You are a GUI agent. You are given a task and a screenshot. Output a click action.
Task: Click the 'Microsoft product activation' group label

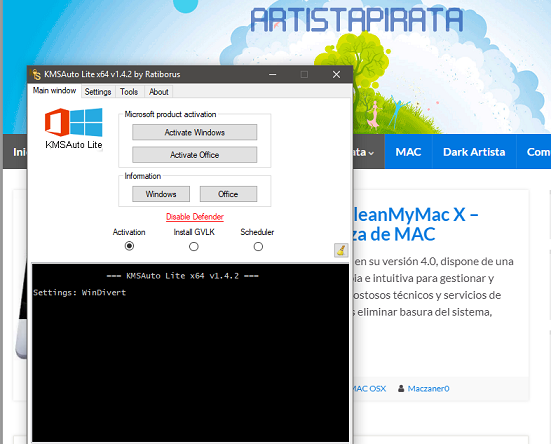coord(170,114)
